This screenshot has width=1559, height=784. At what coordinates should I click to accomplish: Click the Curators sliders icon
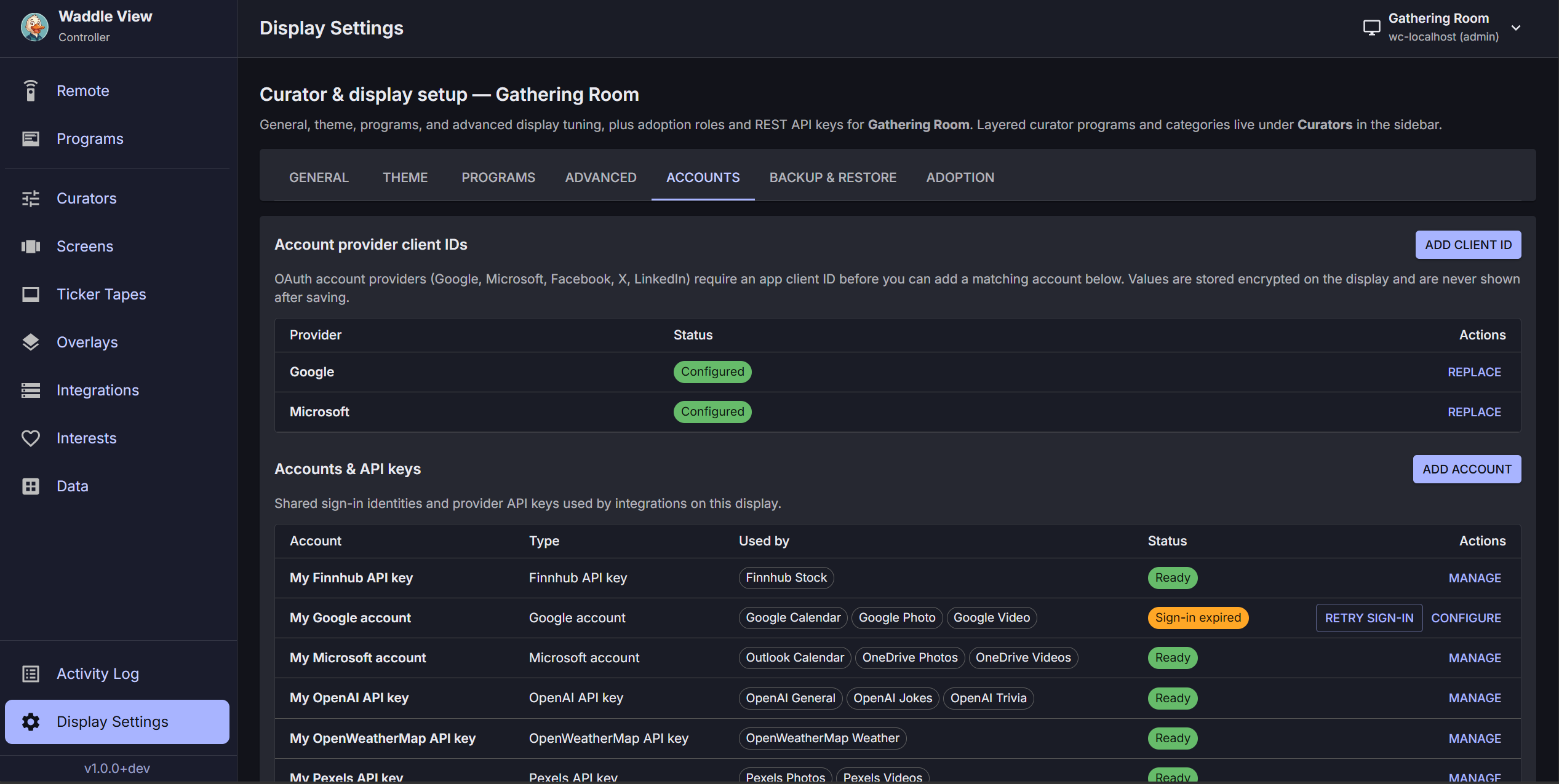click(31, 198)
